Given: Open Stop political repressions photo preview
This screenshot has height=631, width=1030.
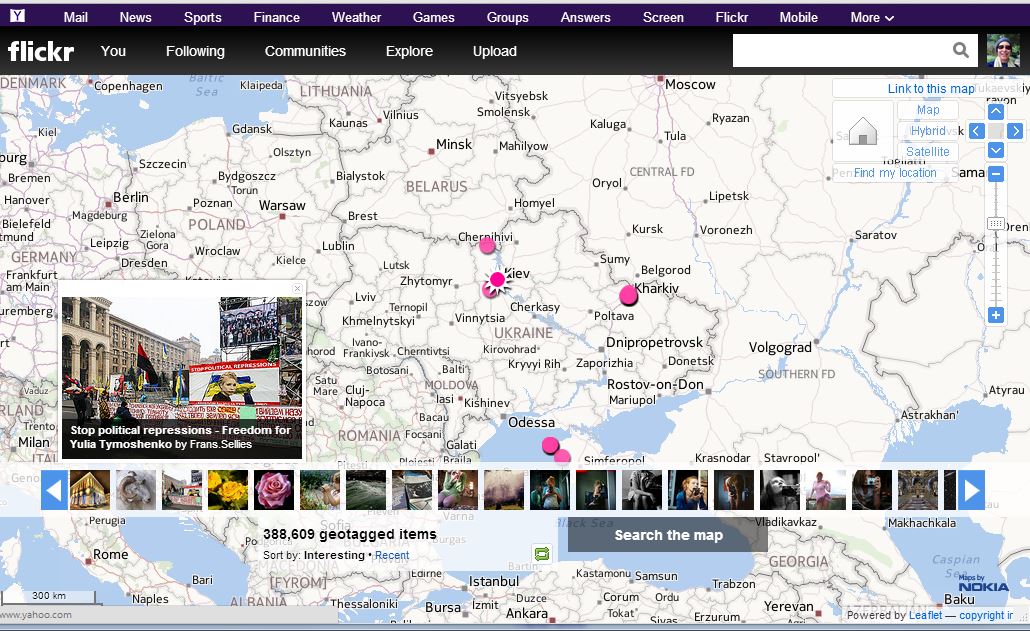Looking at the screenshot, I should tap(182, 378).
